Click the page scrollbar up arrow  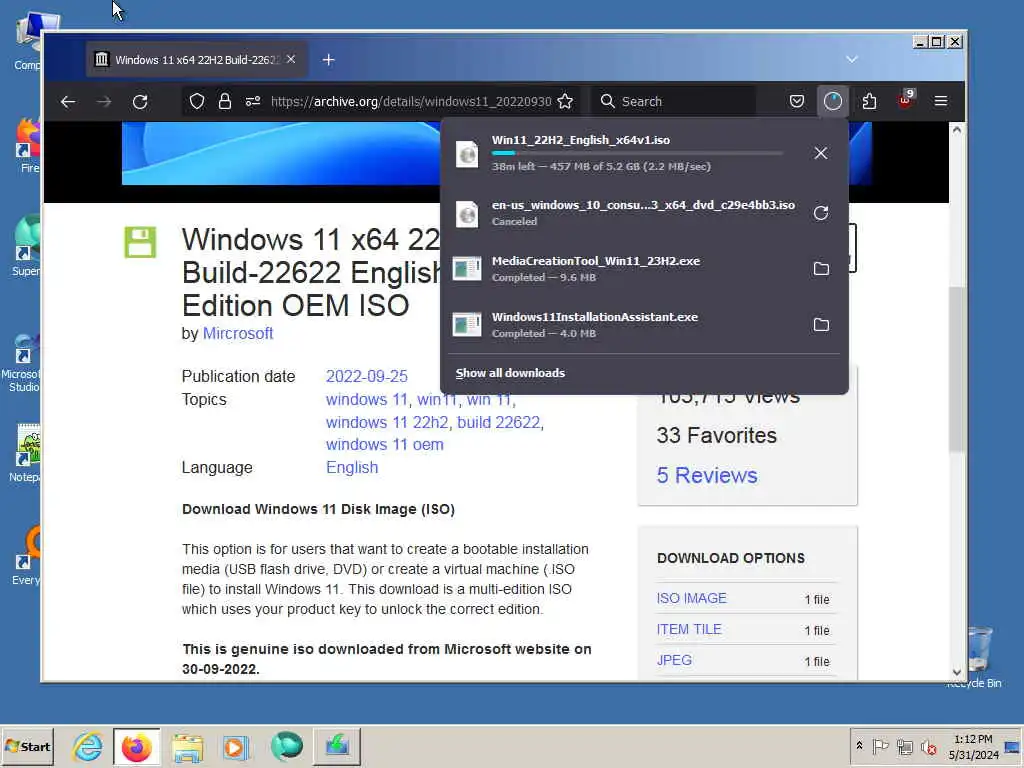957,129
